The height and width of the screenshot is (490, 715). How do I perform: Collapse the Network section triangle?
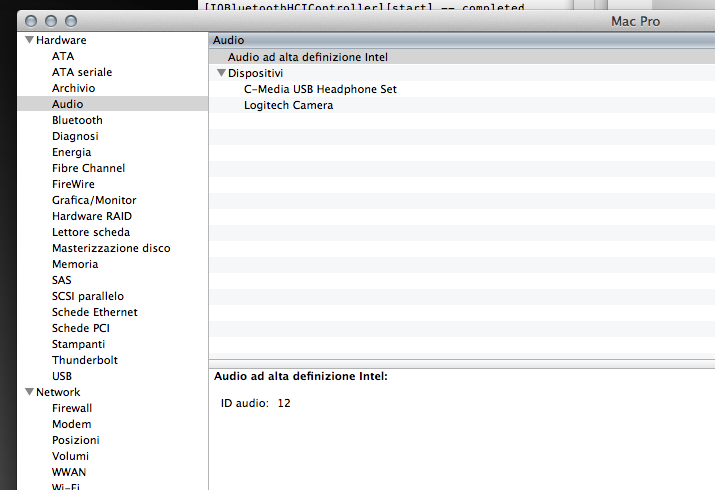[29, 393]
